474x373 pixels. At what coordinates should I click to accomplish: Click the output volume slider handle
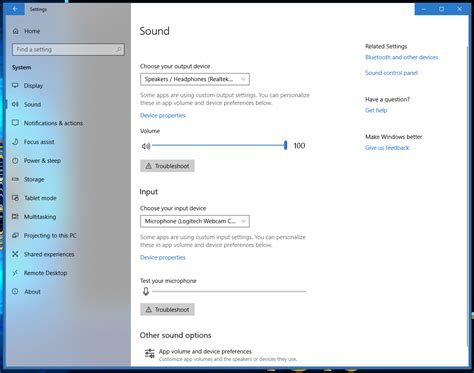tap(285, 145)
